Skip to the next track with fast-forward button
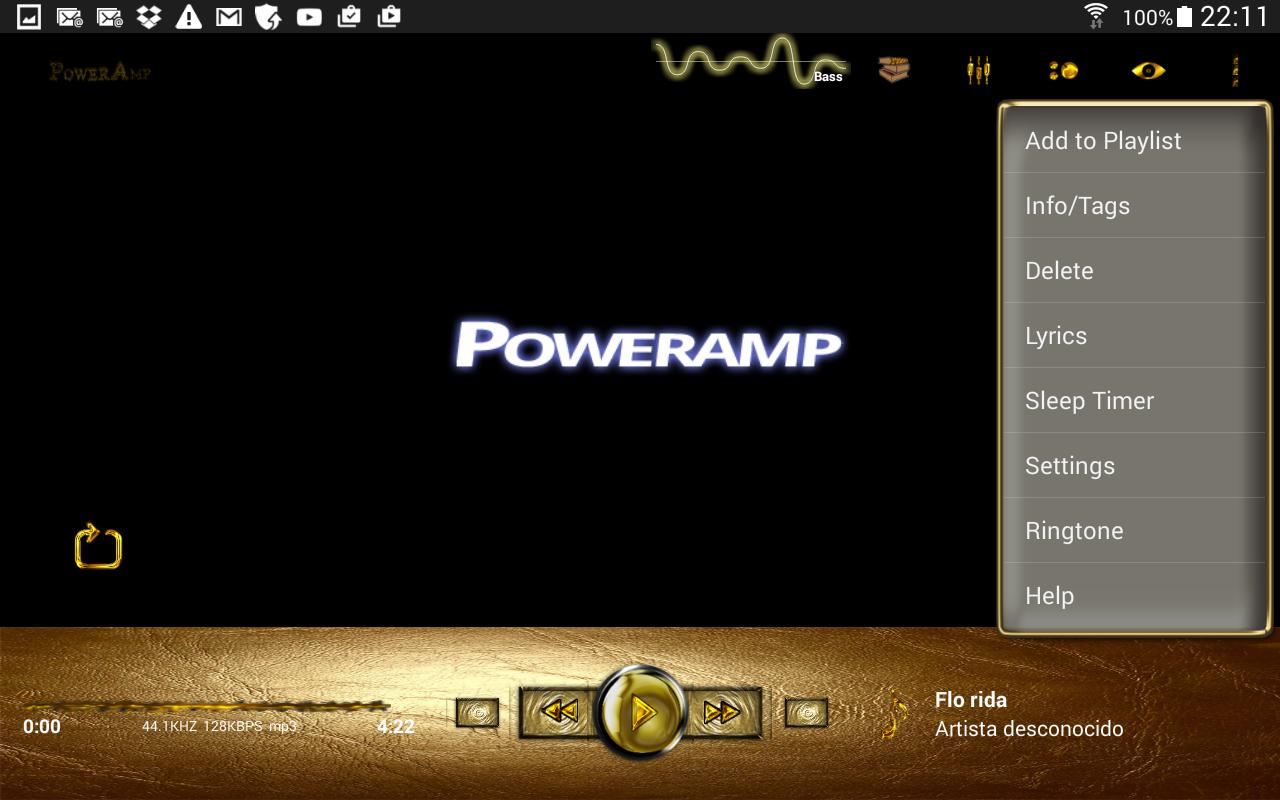The width and height of the screenshot is (1280, 800). tap(722, 712)
